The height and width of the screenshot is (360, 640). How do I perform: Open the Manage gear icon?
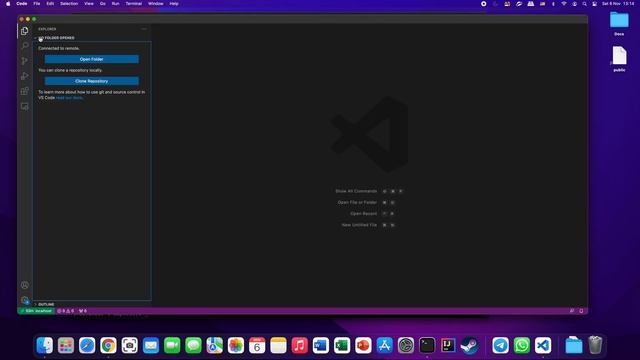tap(25, 300)
